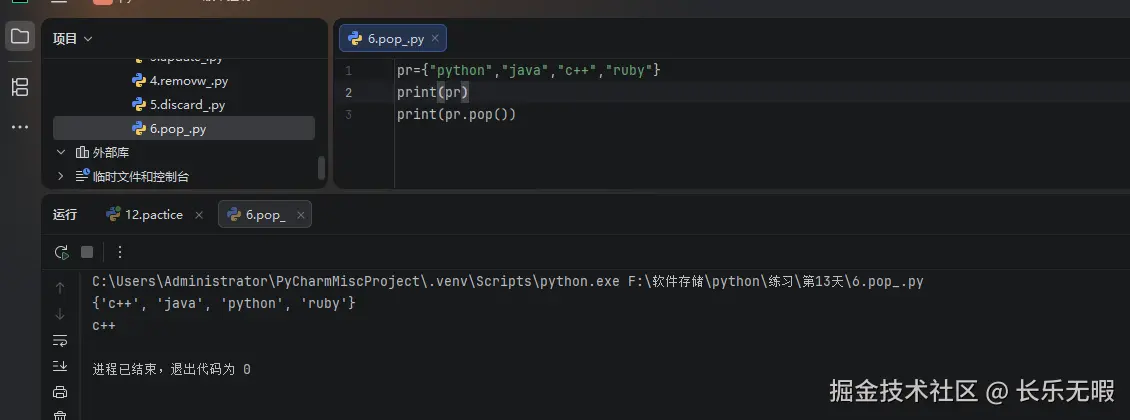Collapse the 外部库 node

point(61,153)
